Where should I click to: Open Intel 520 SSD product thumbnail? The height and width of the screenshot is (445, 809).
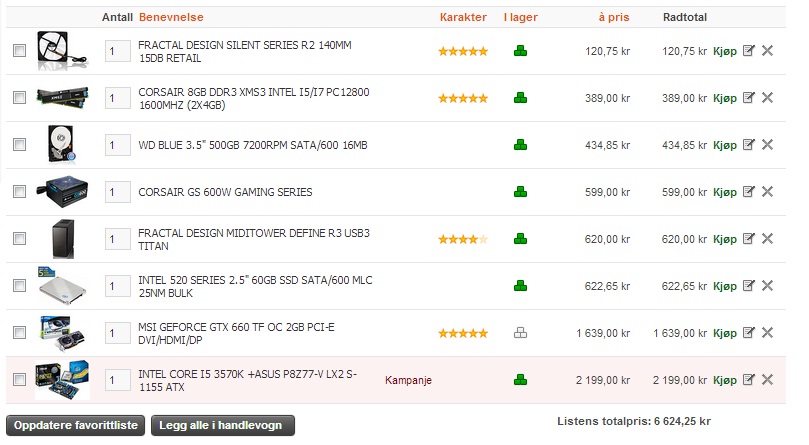(x=62, y=285)
